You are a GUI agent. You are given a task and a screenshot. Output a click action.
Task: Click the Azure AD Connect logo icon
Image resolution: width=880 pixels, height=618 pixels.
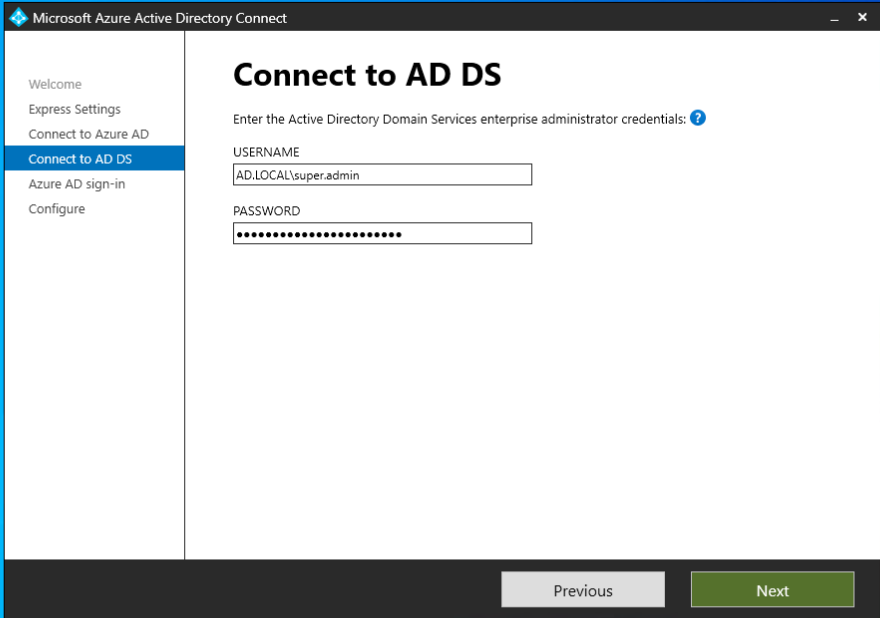(x=18, y=17)
